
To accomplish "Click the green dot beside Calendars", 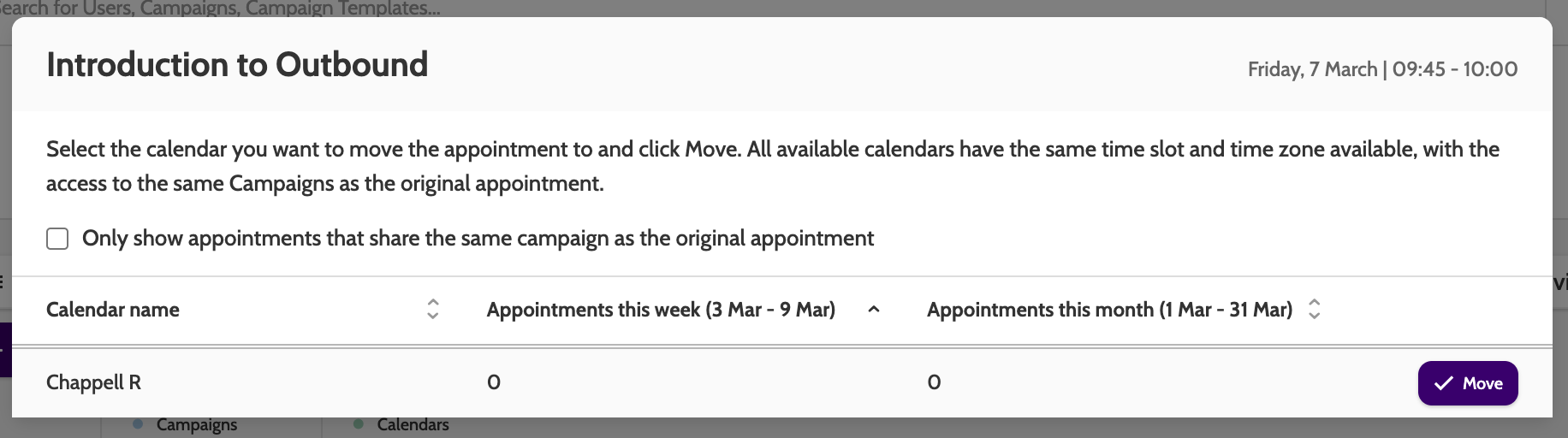I will click(359, 424).
